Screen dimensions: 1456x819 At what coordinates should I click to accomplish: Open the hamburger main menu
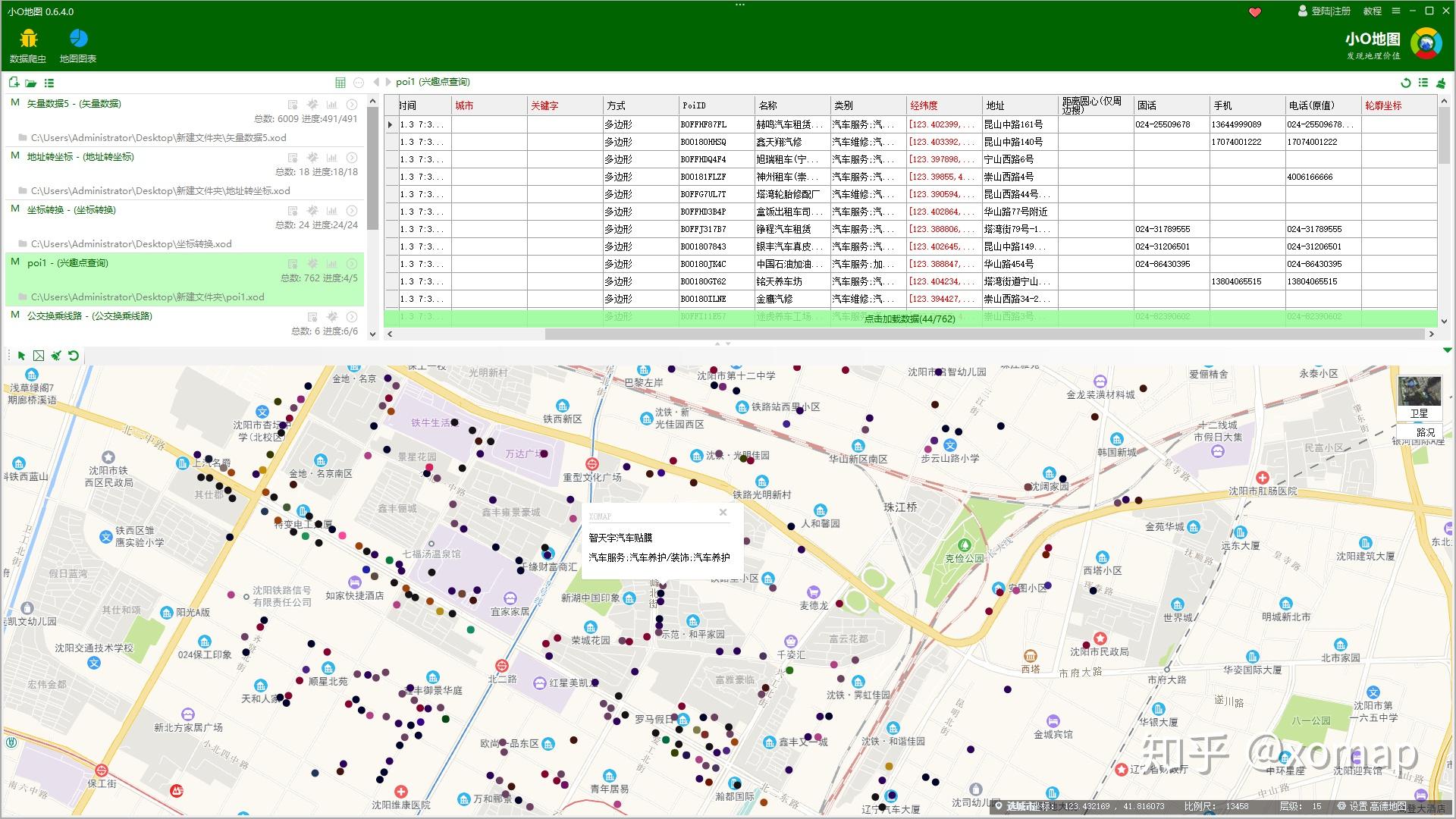tap(1396, 11)
